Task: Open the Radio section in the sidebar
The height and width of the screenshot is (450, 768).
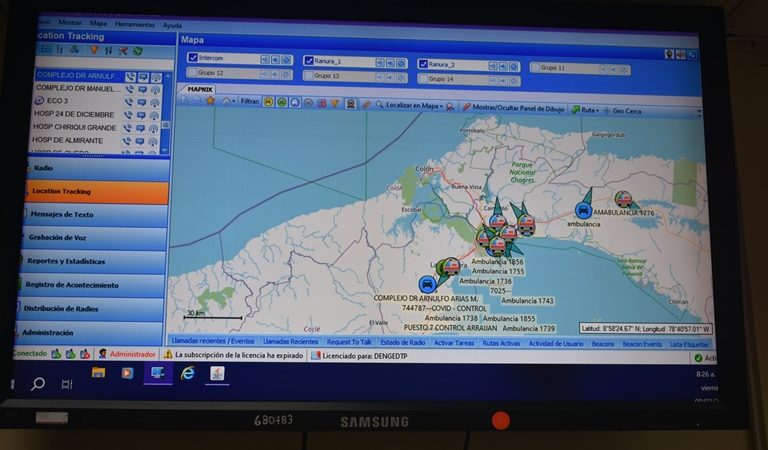Action: tap(97, 168)
